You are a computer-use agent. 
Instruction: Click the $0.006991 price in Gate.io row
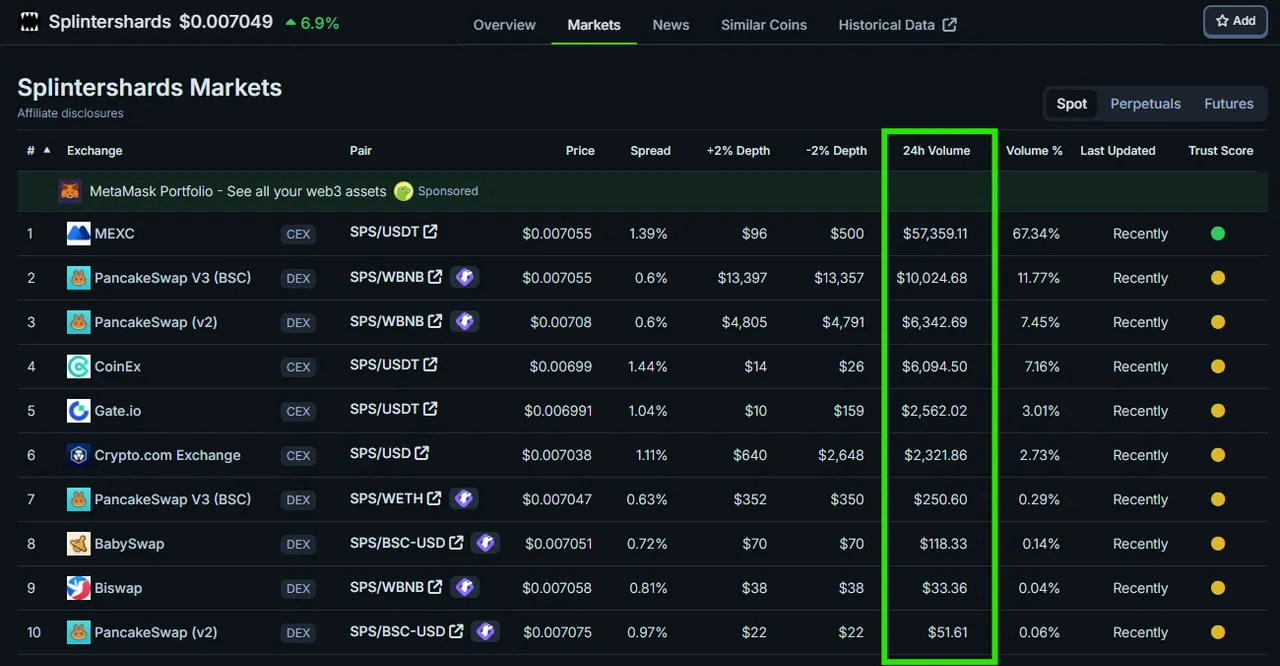click(558, 411)
